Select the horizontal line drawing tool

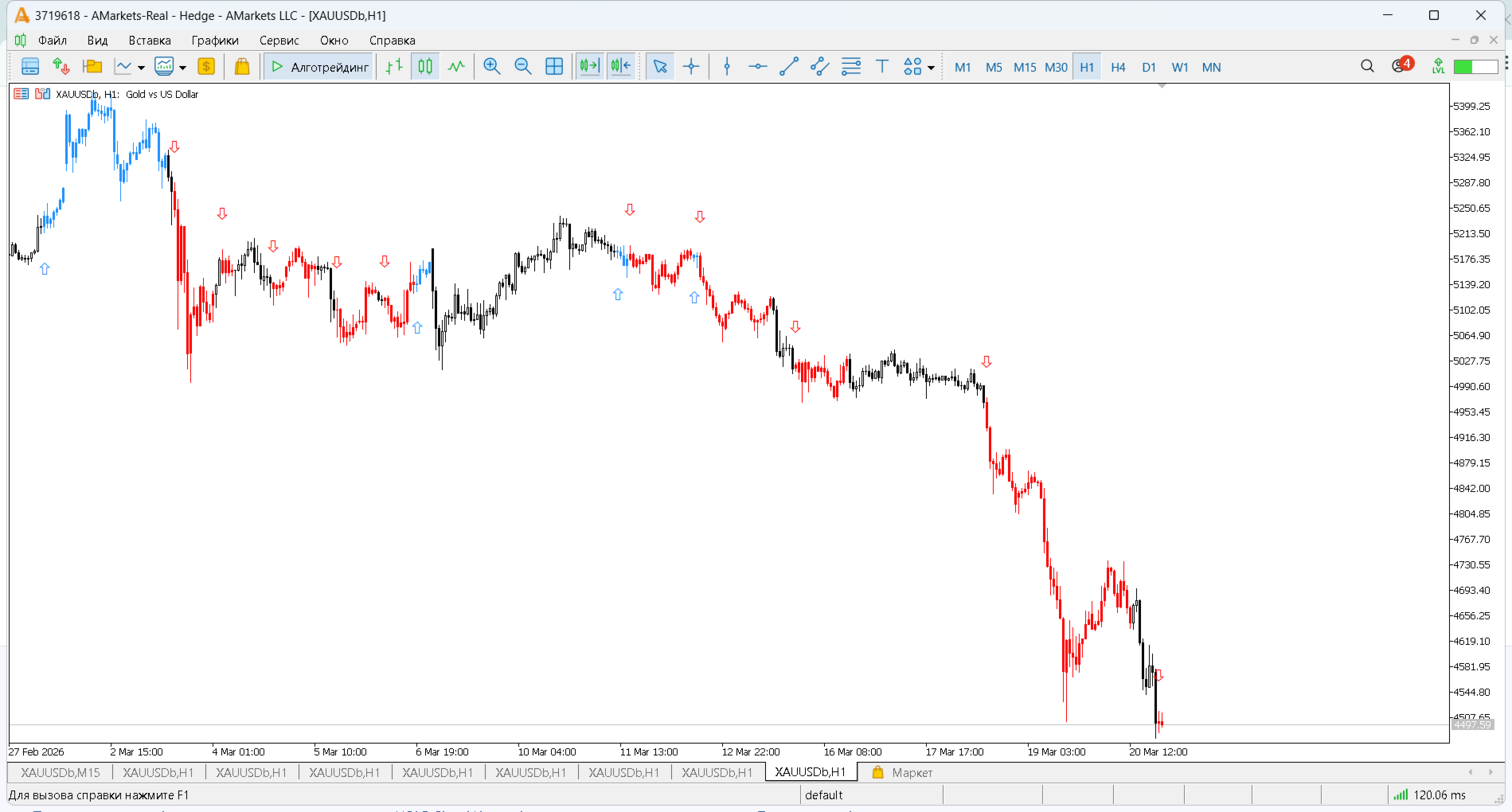coord(758,67)
